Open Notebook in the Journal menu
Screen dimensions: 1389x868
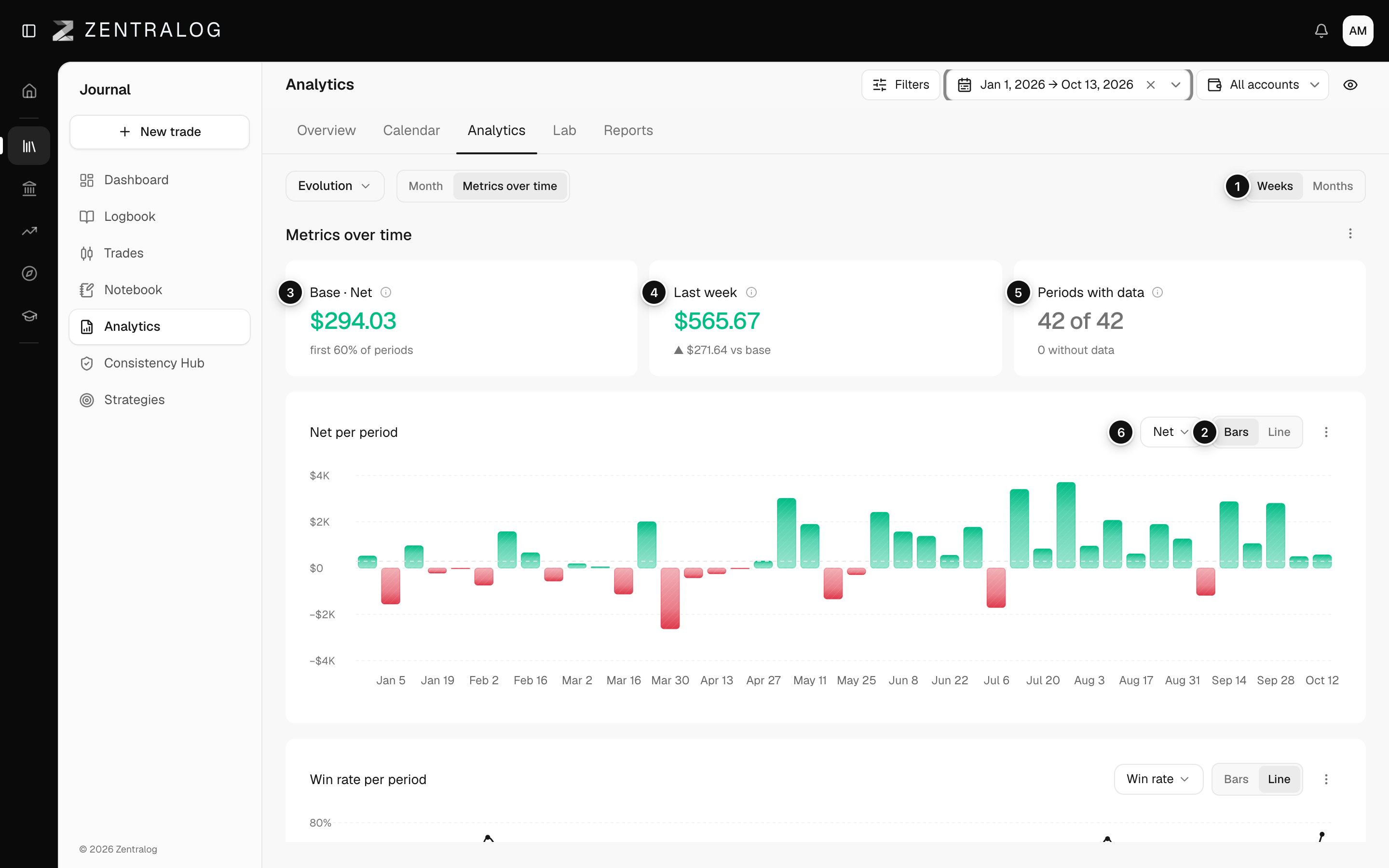tap(160, 290)
